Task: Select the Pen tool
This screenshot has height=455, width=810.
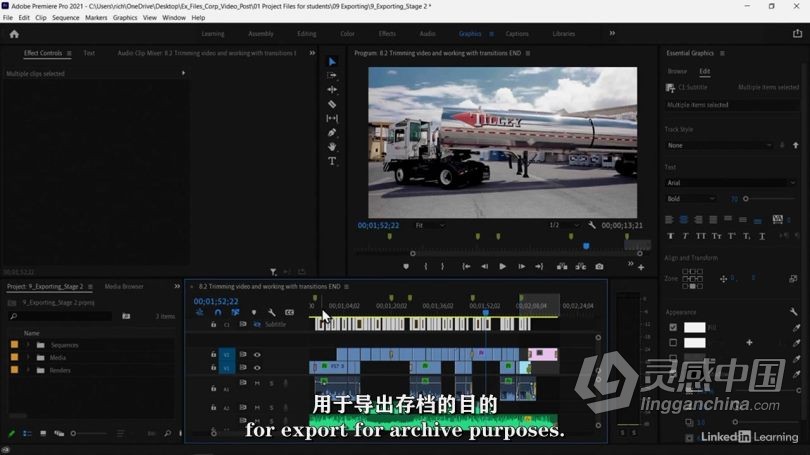Action: 332,133
